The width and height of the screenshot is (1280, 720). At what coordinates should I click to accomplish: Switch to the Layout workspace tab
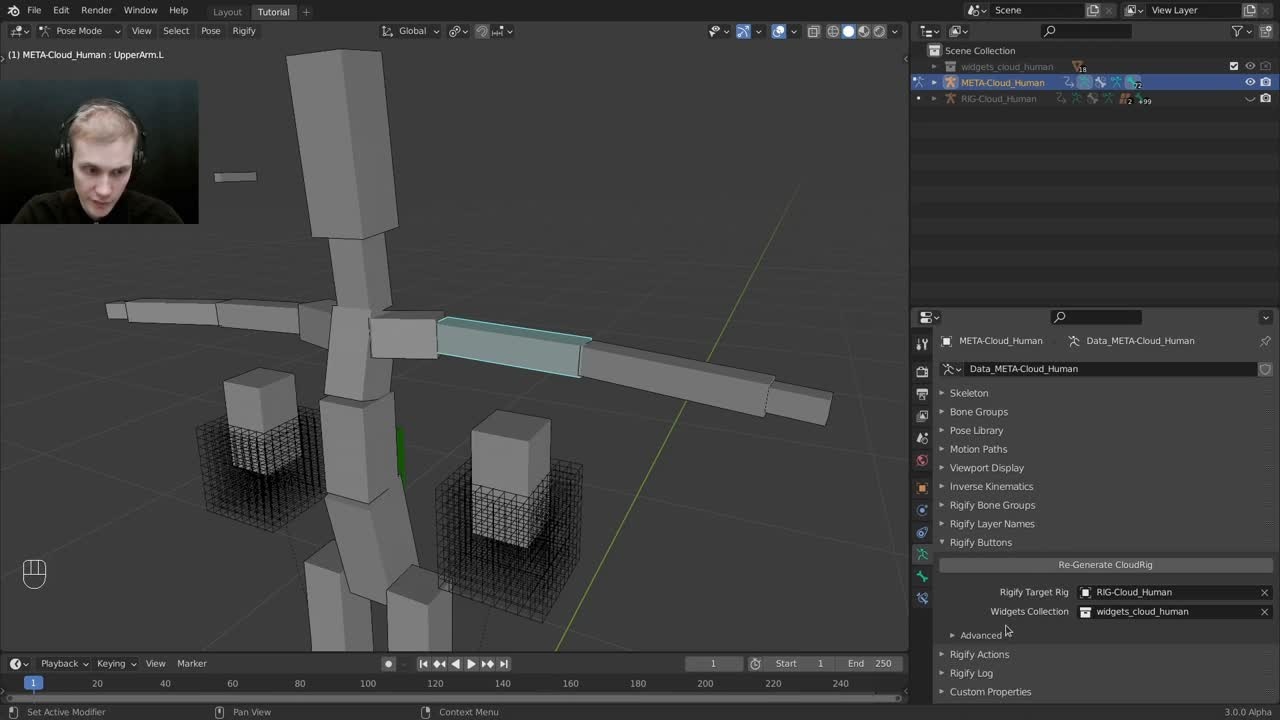pyautogui.click(x=227, y=12)
